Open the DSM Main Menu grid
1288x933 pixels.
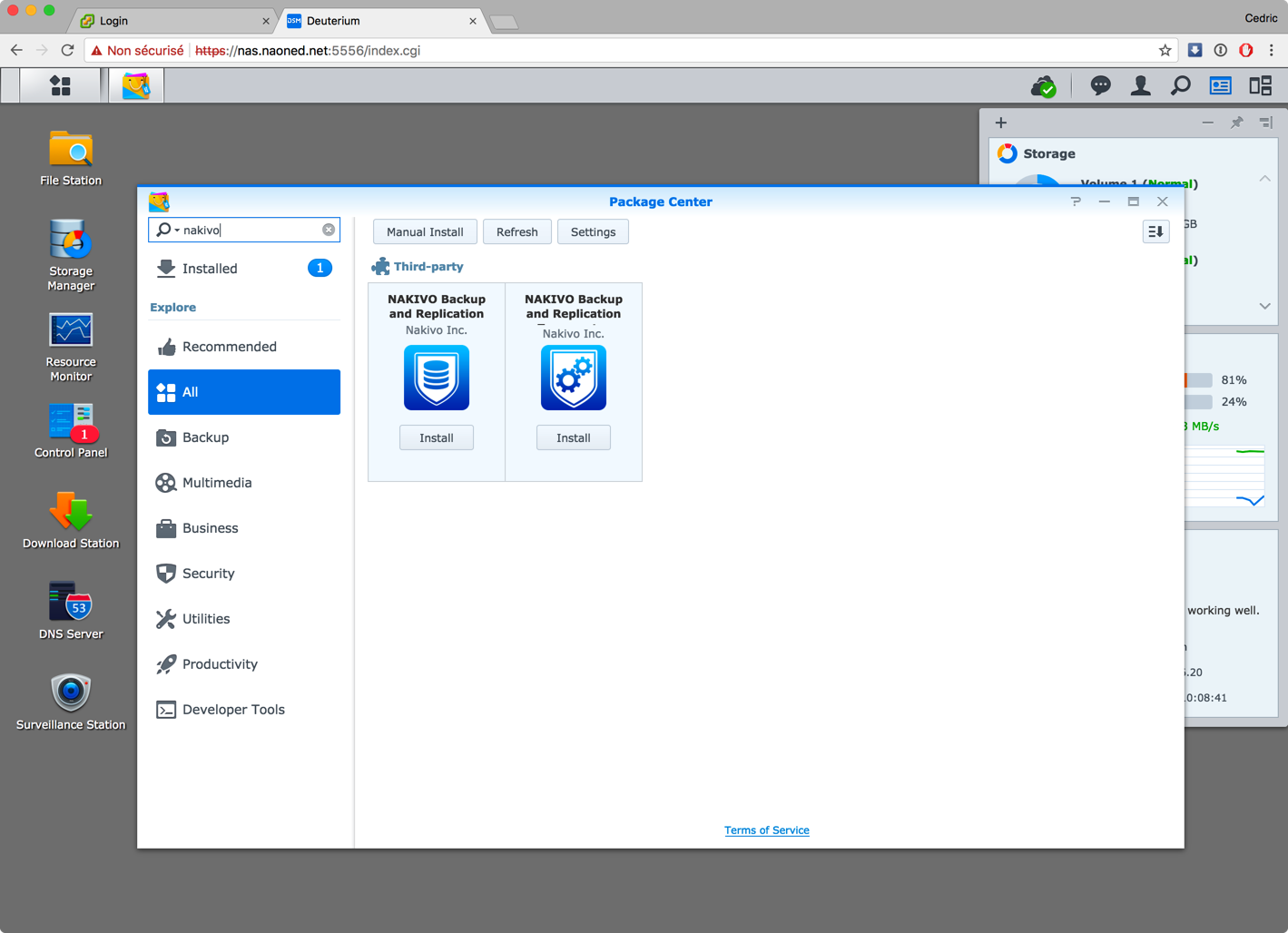pos(61,85)
